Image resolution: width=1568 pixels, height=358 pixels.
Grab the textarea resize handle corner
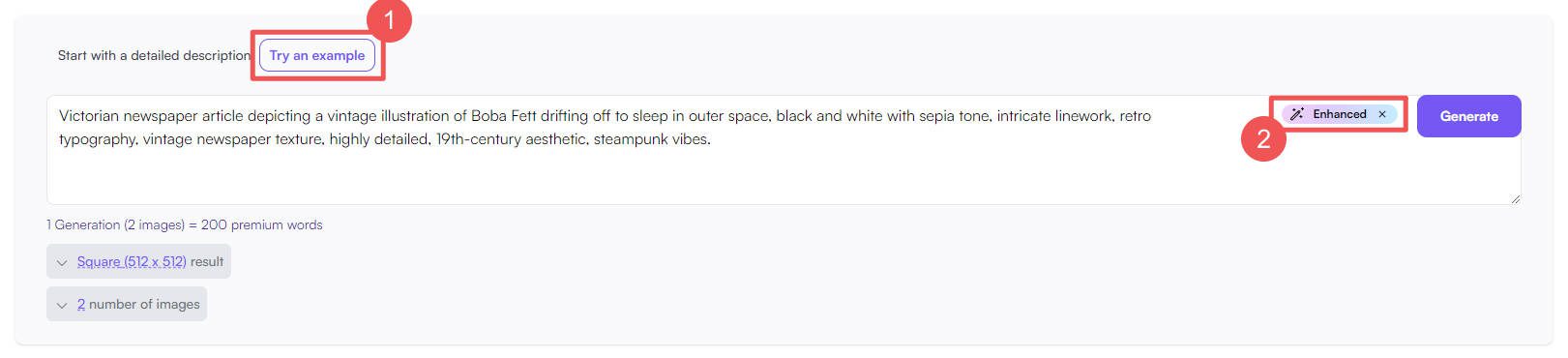pos(1515,198)
